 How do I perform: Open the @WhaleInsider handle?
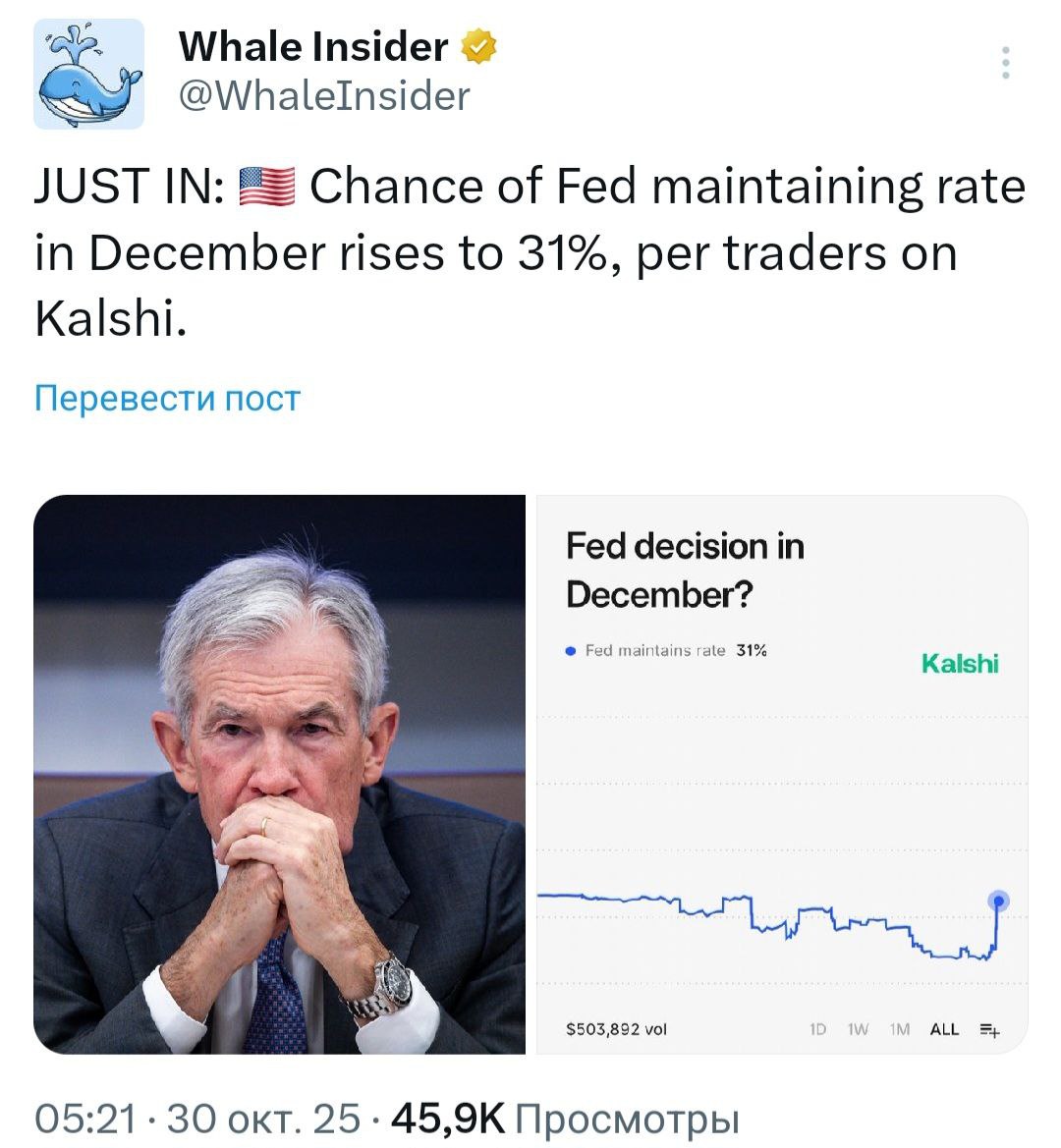pyautogui.click(x=324, y=96)
